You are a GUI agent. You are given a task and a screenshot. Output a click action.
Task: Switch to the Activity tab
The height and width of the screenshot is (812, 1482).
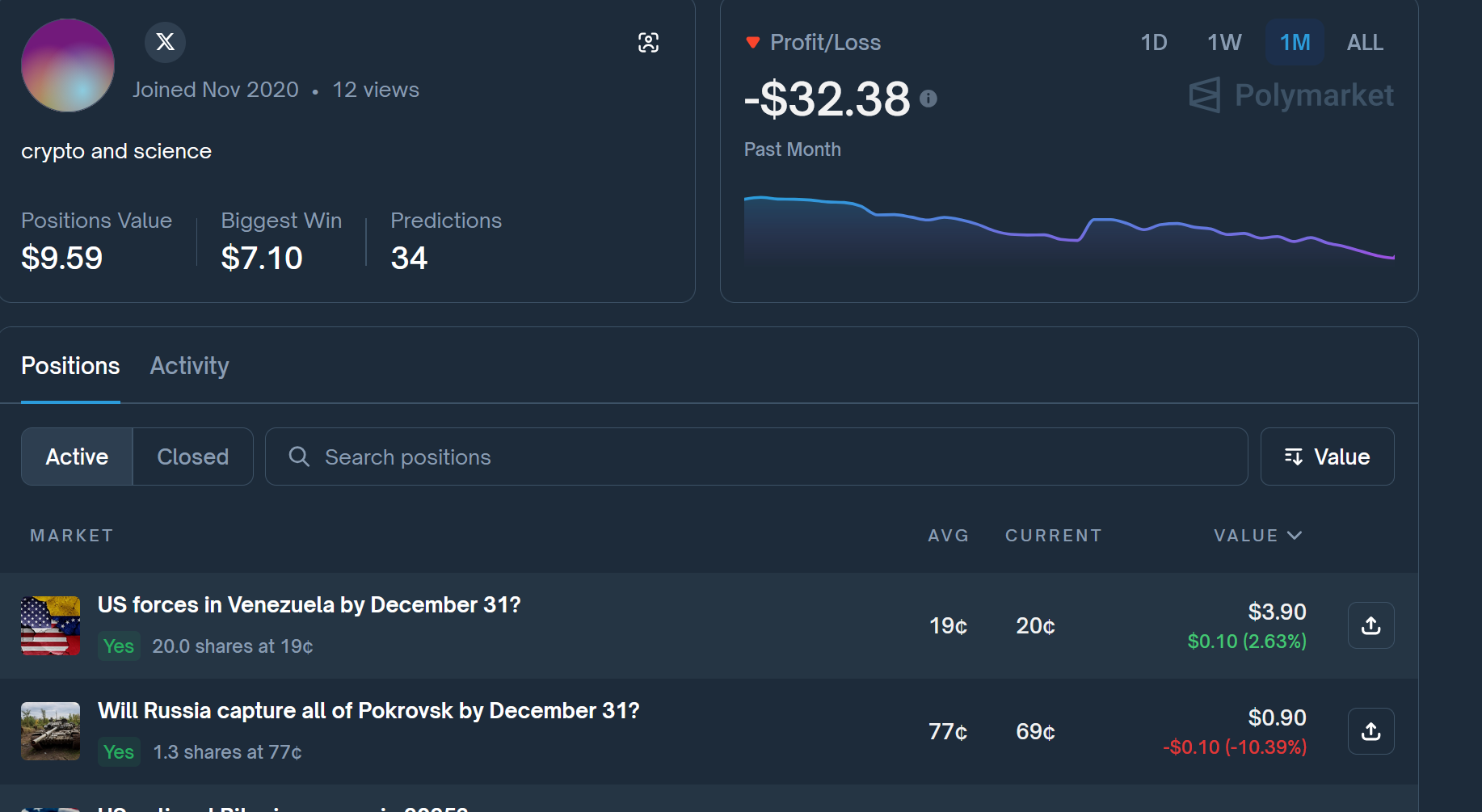(x=190, y=366)
